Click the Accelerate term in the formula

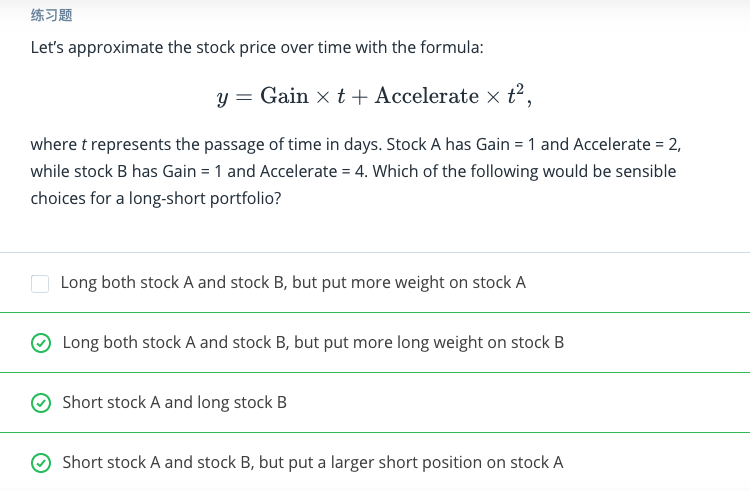point(427,96)
